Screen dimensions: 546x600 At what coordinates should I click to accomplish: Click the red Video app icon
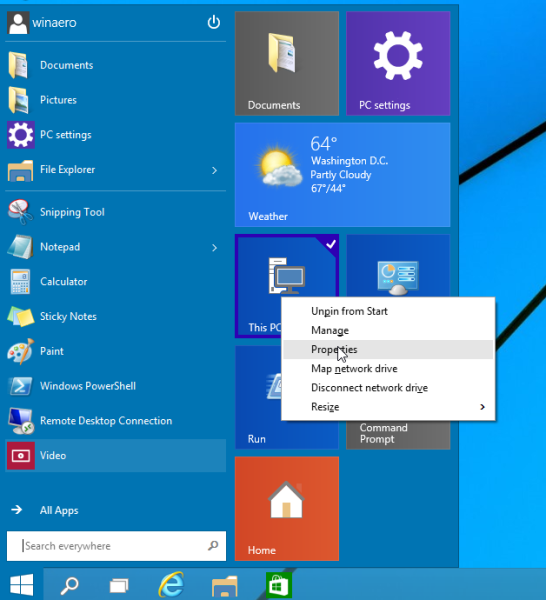21,455
